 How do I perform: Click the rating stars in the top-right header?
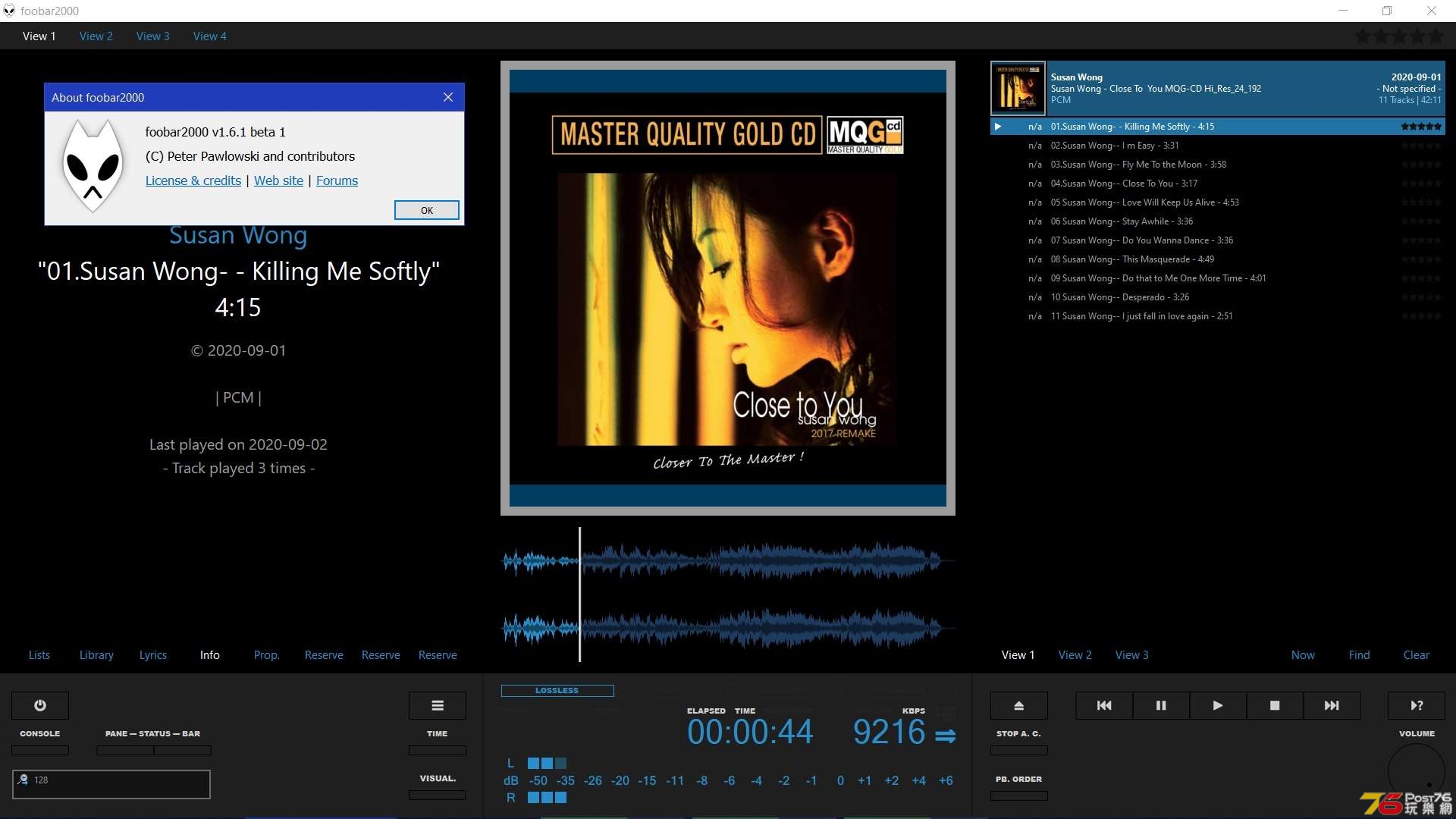tap(1399, 36)
